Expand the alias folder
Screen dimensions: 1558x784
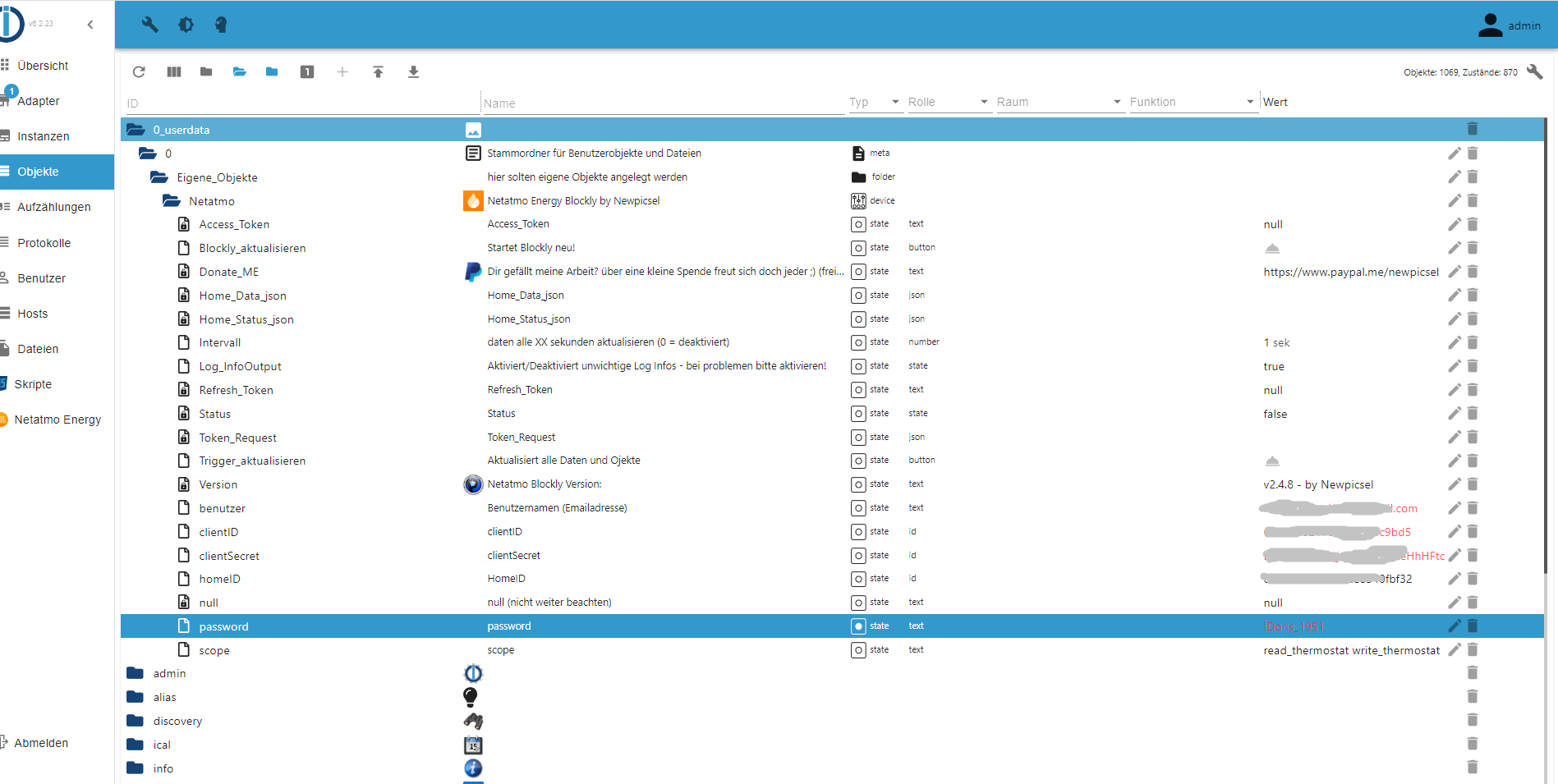click(136, 697)
